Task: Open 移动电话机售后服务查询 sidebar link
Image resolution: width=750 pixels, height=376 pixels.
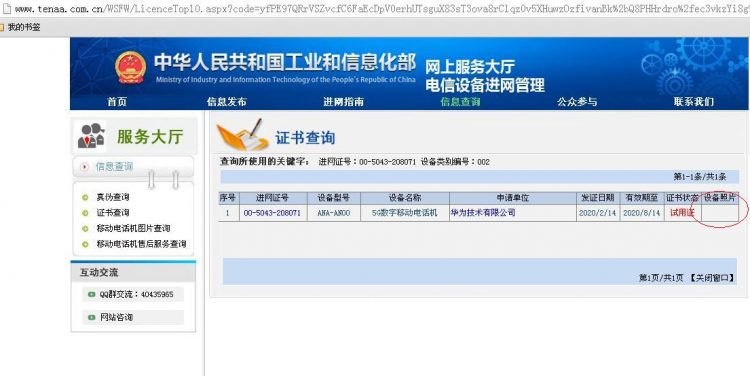Action: point(142,244)
